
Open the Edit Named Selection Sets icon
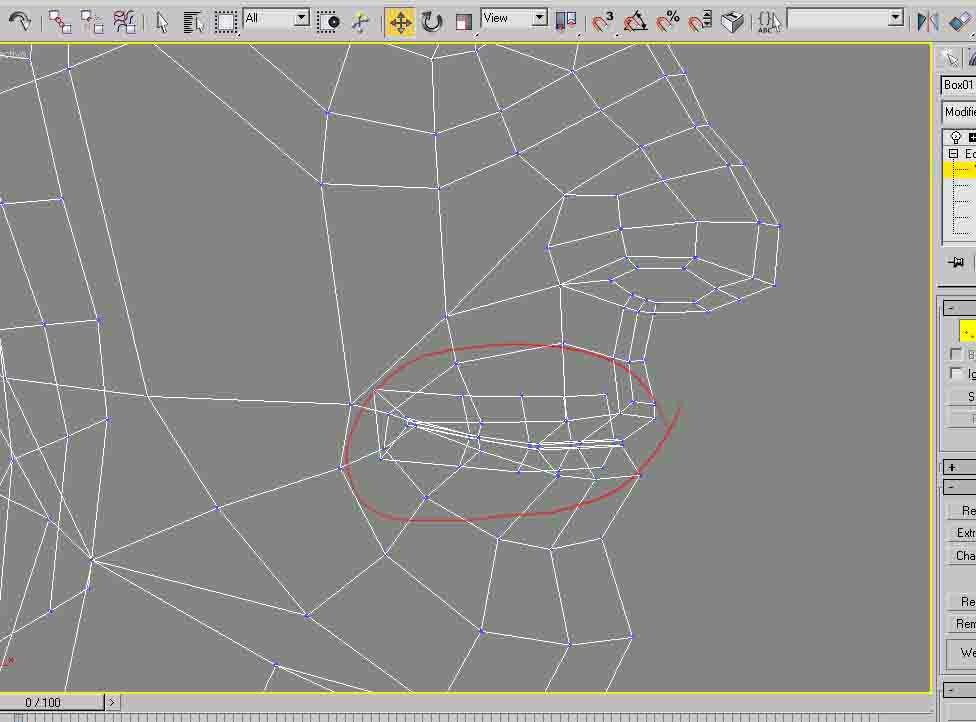point(769,22)
